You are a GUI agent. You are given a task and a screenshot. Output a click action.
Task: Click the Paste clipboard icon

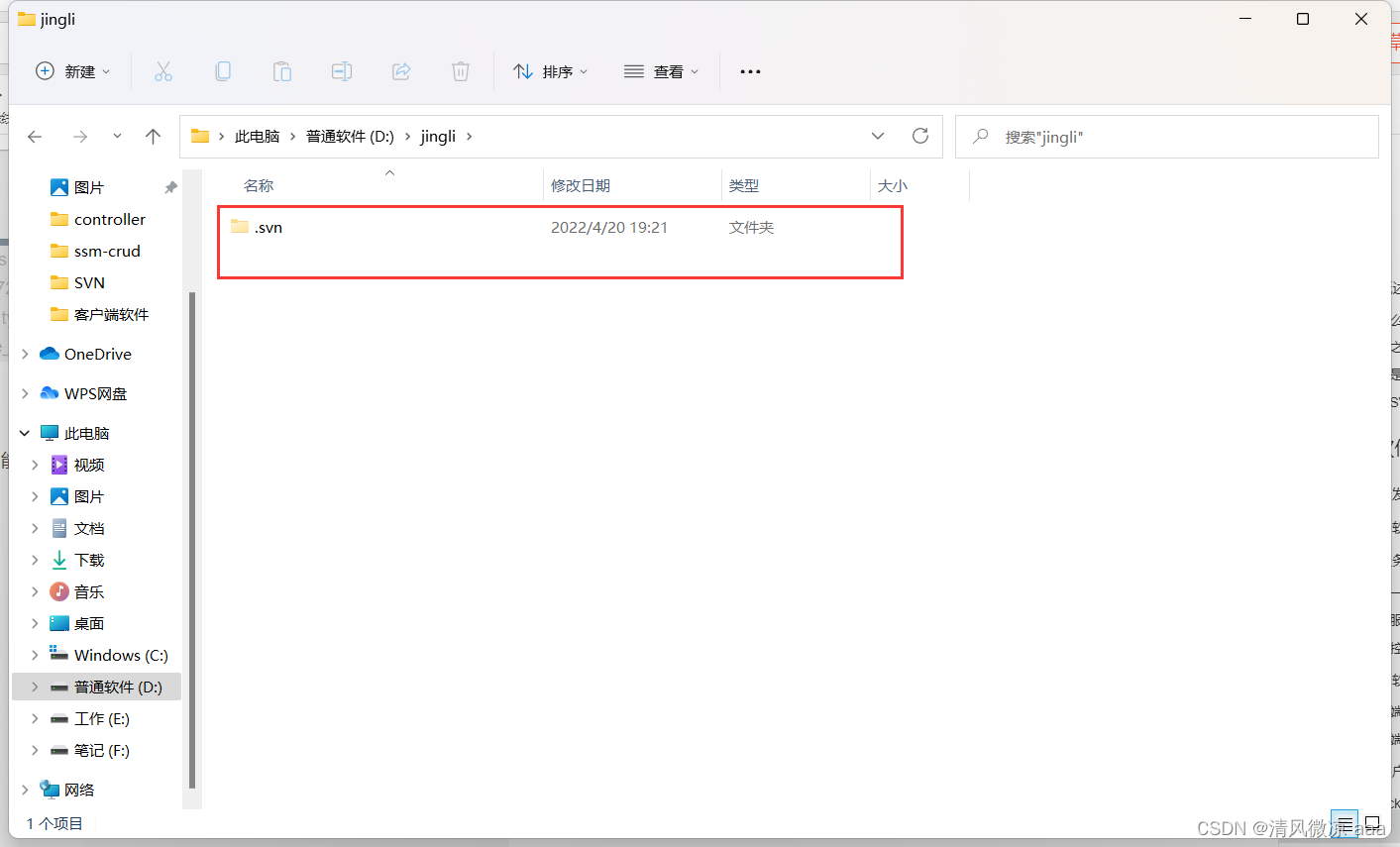click(282, 71)
